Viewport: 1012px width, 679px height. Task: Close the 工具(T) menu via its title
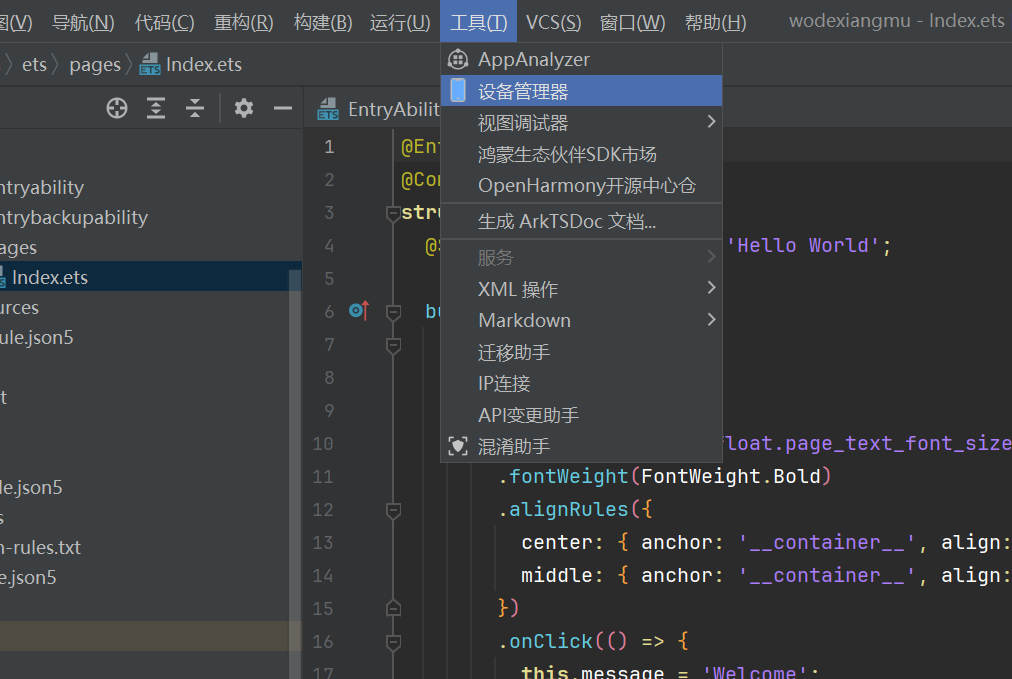coord(478,23)
